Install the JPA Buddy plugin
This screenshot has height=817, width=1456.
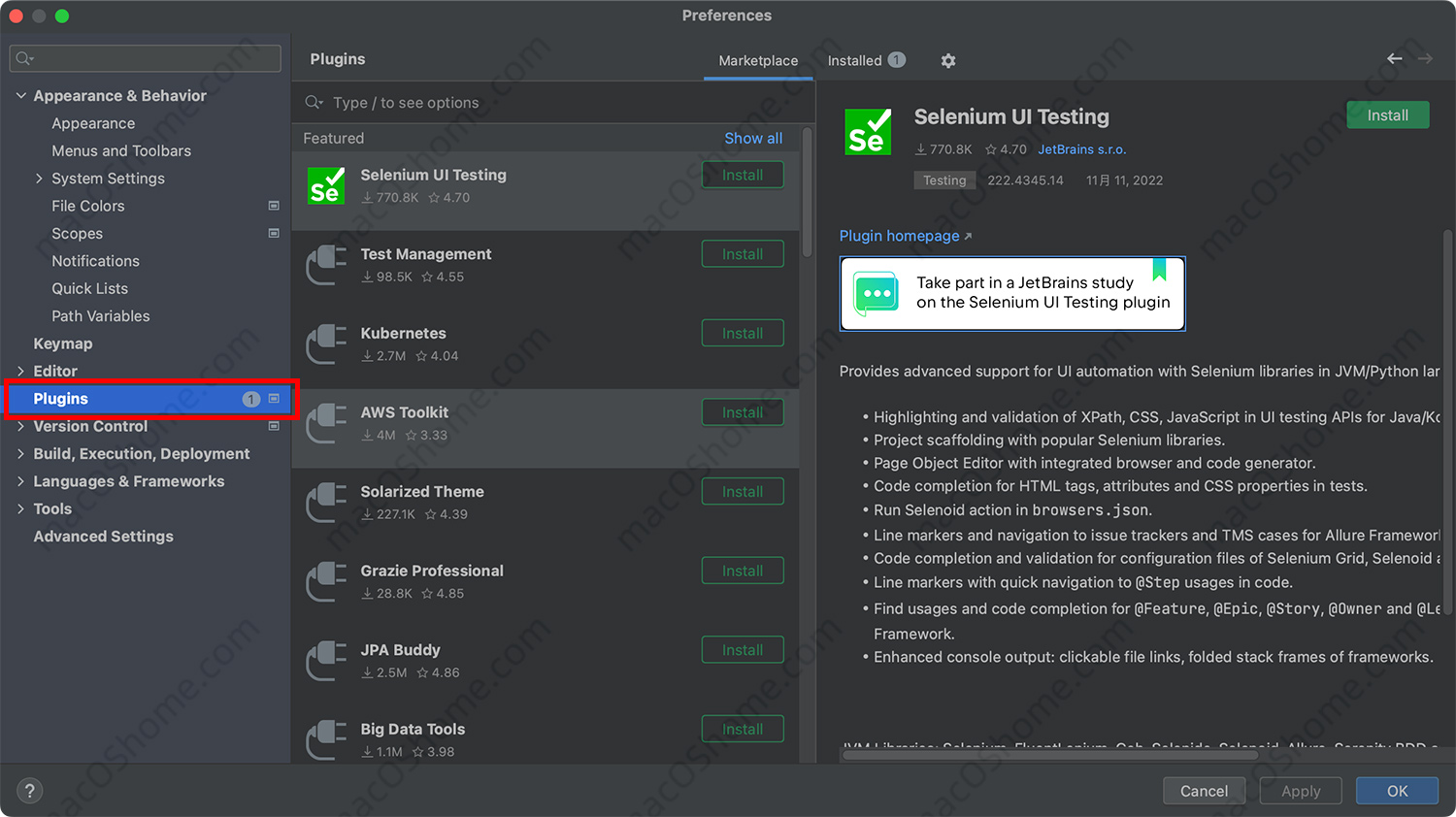click(743, 650)
